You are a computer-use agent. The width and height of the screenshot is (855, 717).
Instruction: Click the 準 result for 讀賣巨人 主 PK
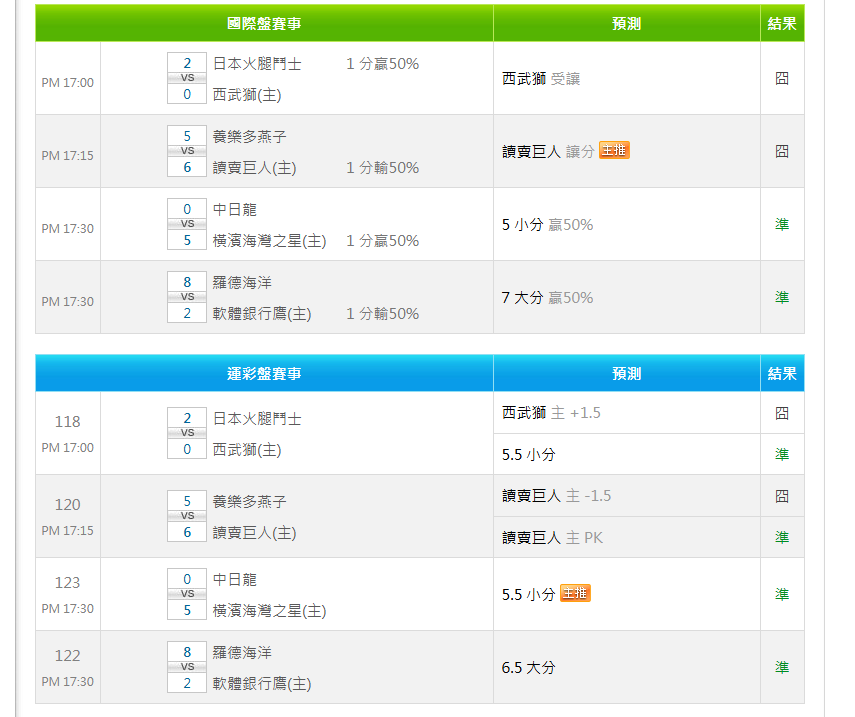tap(782, 537)
